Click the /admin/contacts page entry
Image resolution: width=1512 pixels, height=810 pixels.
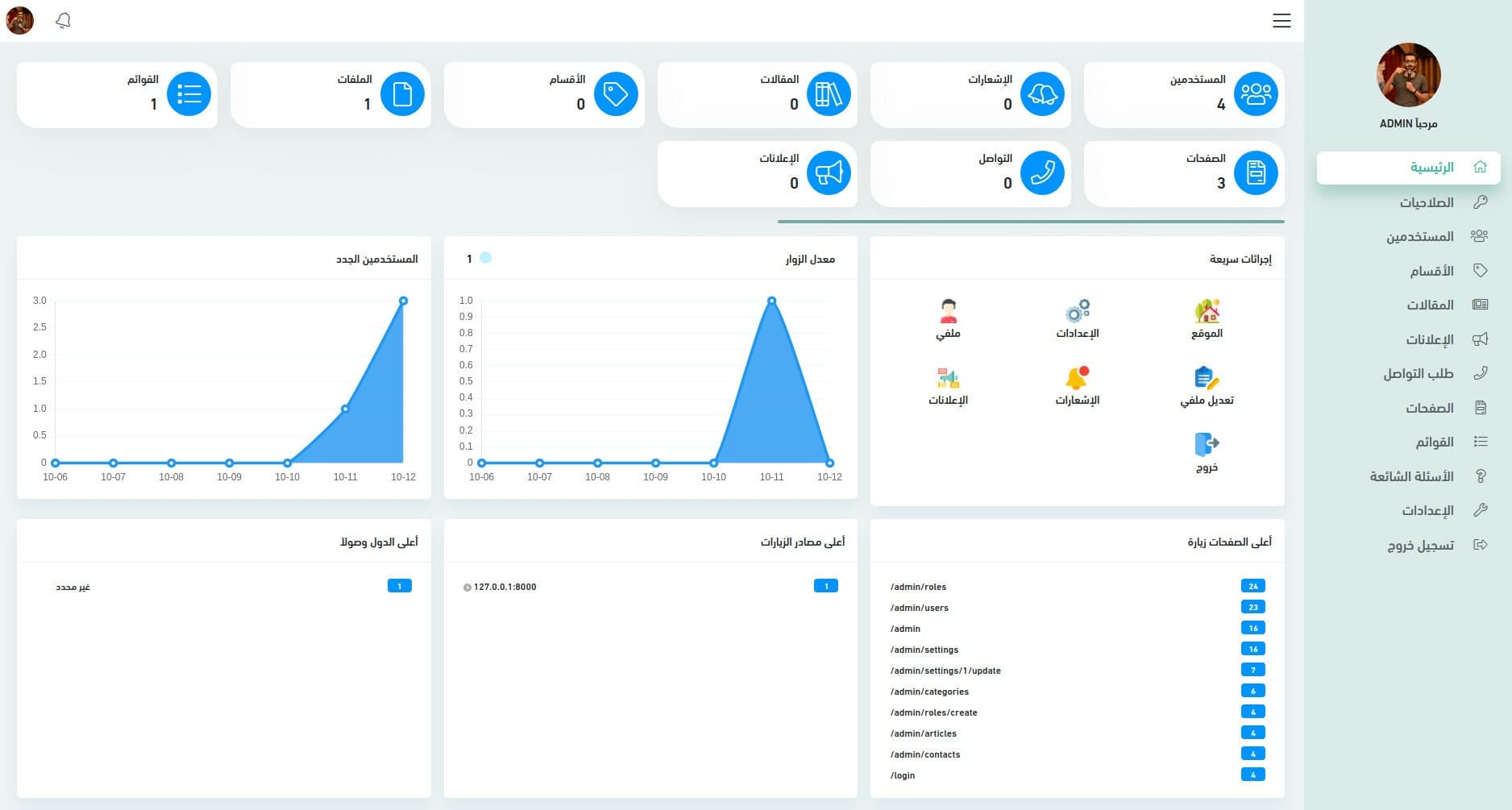925,754
